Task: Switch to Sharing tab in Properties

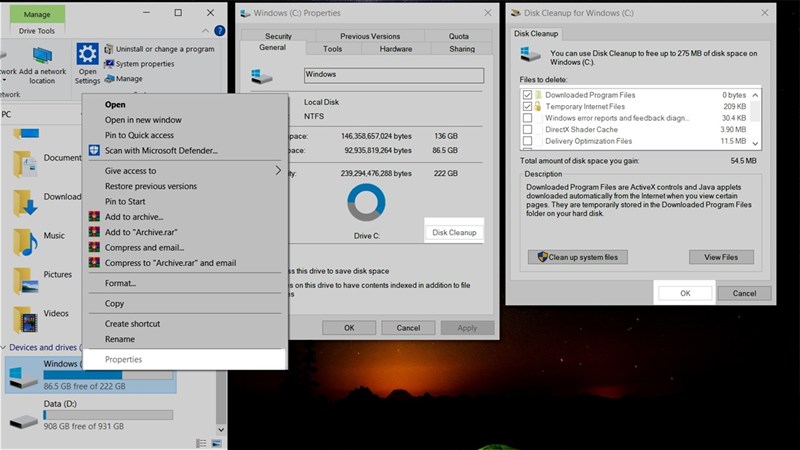Action: coord(462,49)
